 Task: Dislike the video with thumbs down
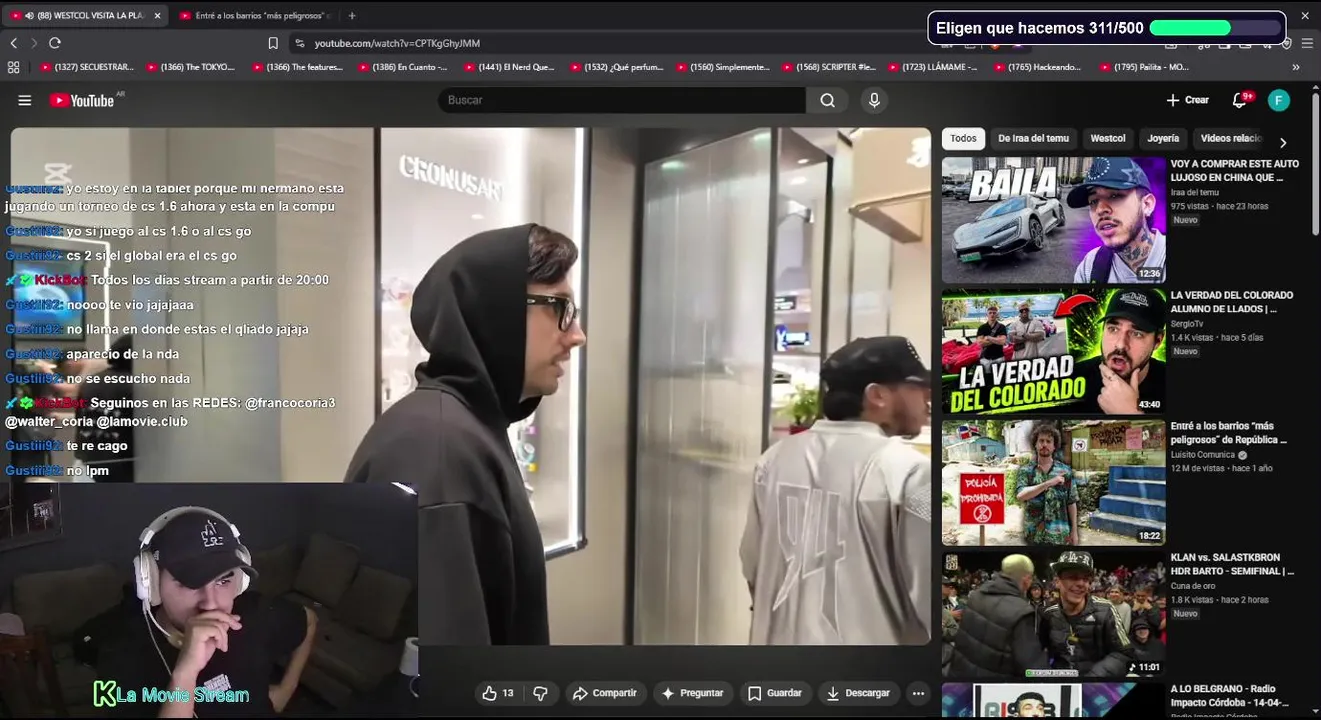tap(541, 693)
